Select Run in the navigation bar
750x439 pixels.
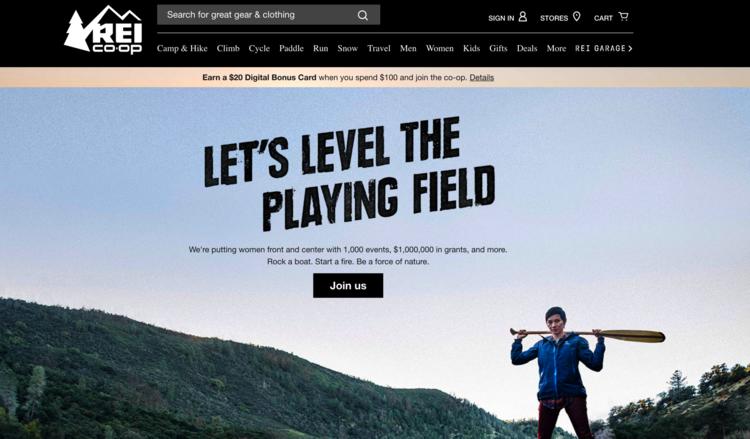click(320, 48)
